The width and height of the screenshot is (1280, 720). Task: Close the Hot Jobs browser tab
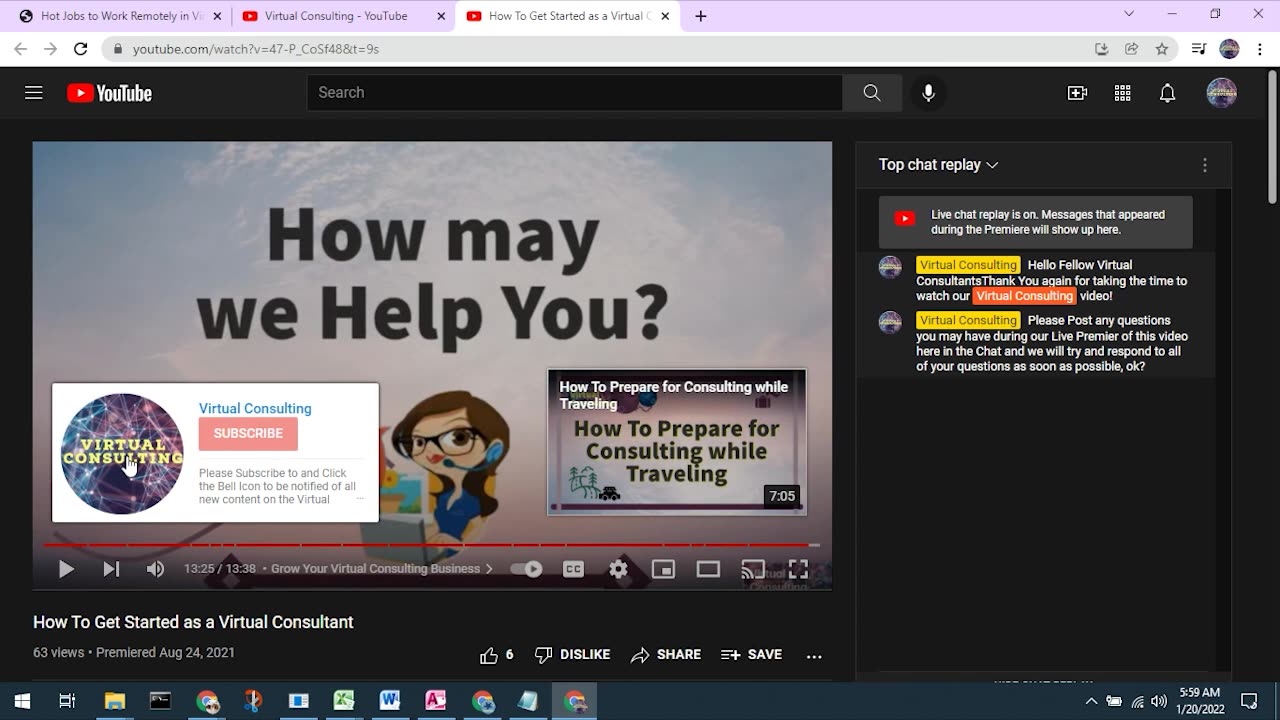(217, 16)
